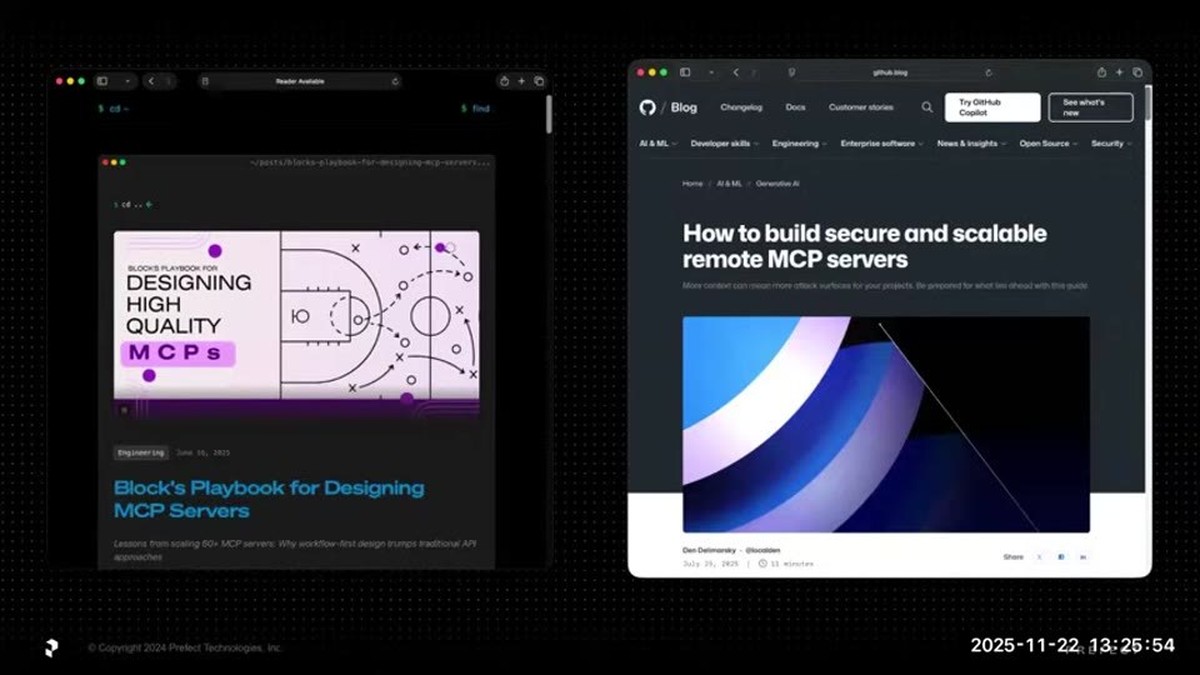Image resolution: width=1200 pixels, height=675 pixels.
Task: Toggle sidebar in the Block blog window
Action: [x=102, y=81]
